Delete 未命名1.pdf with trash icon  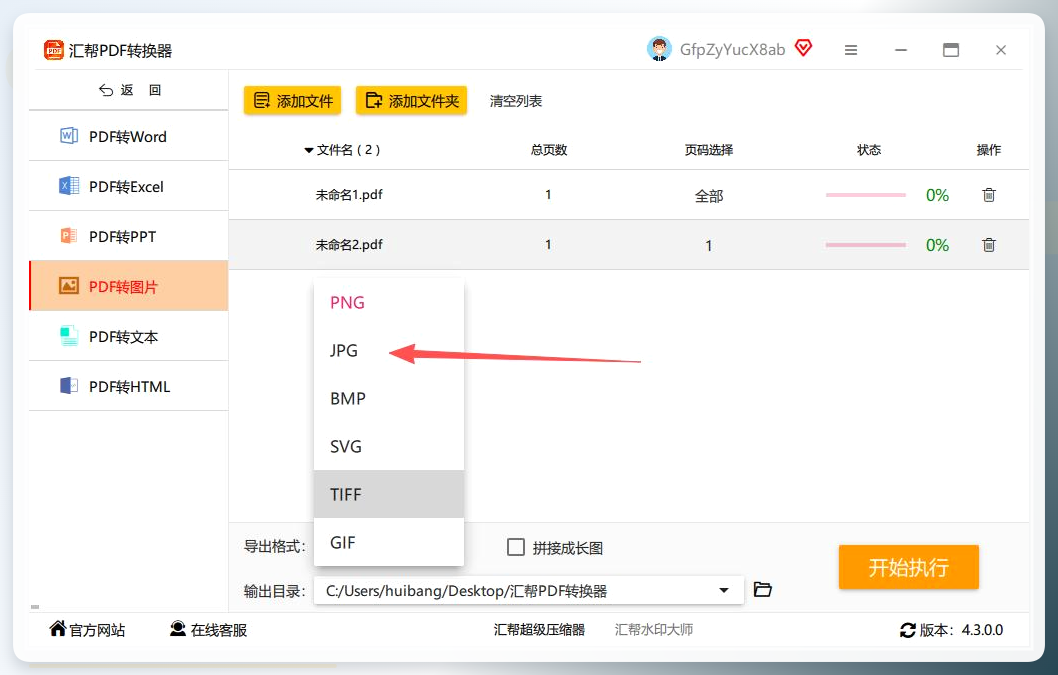[989, 195]
